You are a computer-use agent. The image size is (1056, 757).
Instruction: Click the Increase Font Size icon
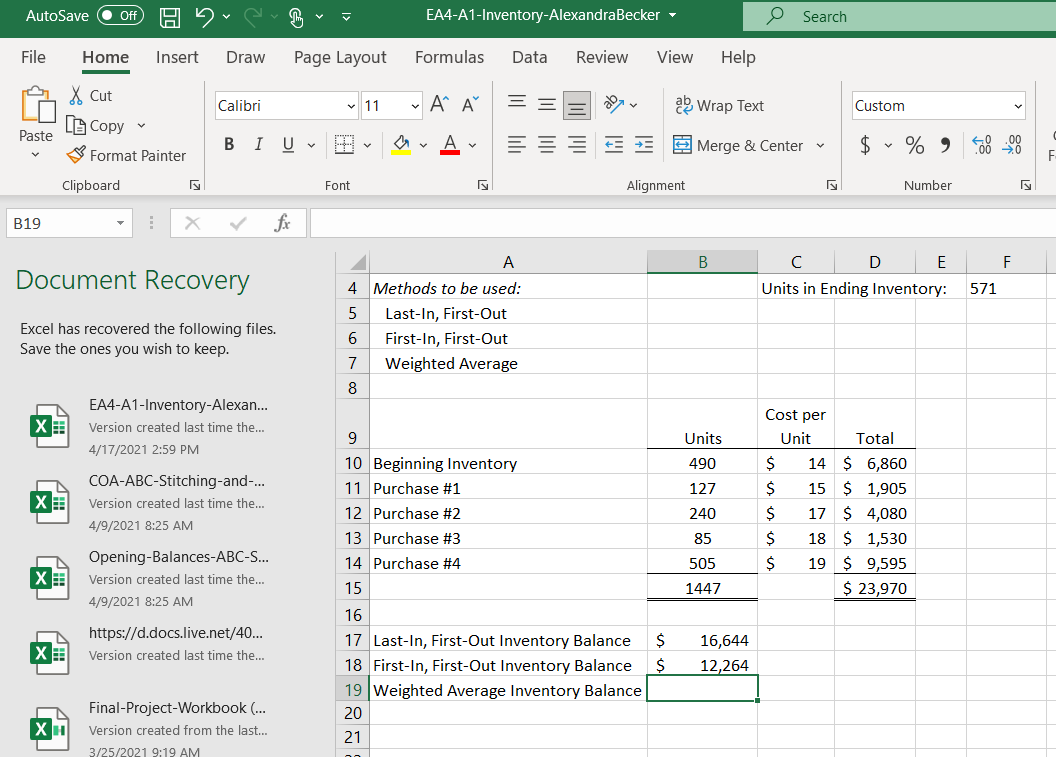click(x=438, y=106)
